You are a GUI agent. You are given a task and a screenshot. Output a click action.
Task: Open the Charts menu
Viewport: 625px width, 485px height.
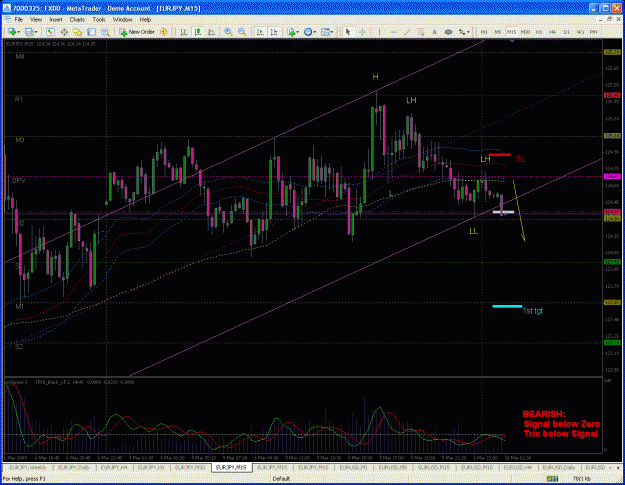click(77, 20)
